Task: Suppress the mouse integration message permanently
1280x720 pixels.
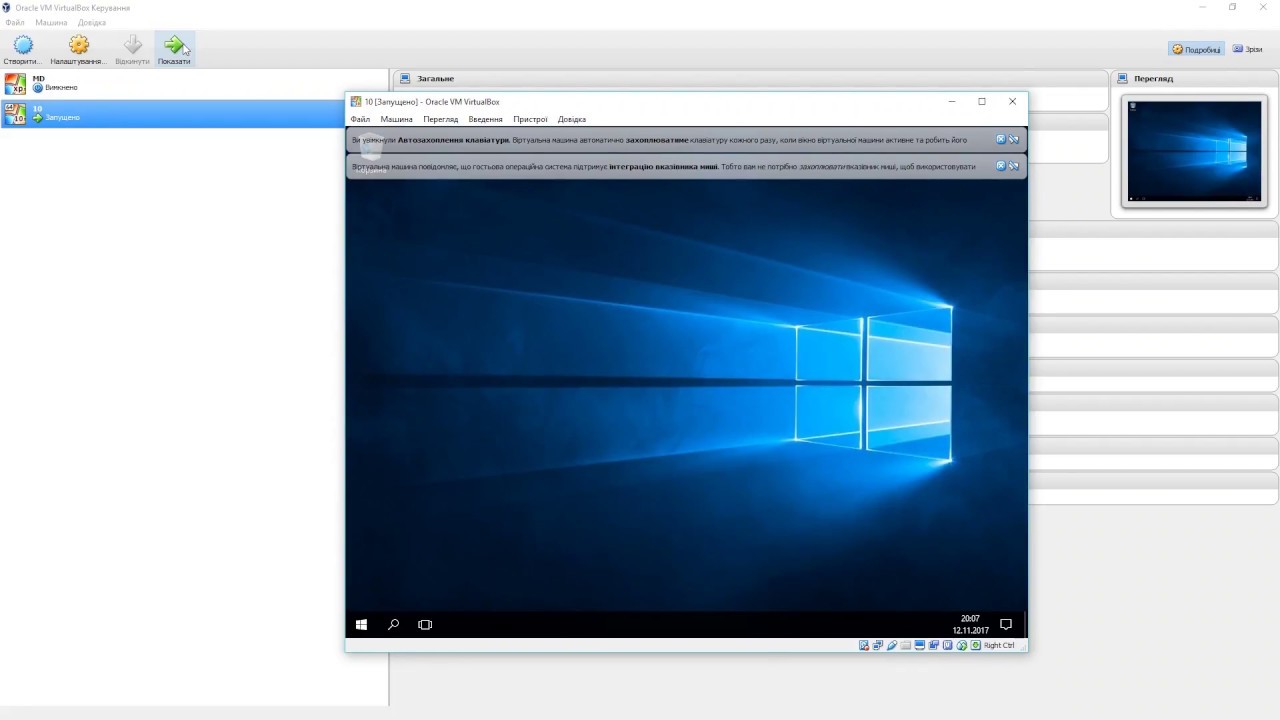Action: click(1014, 166)
